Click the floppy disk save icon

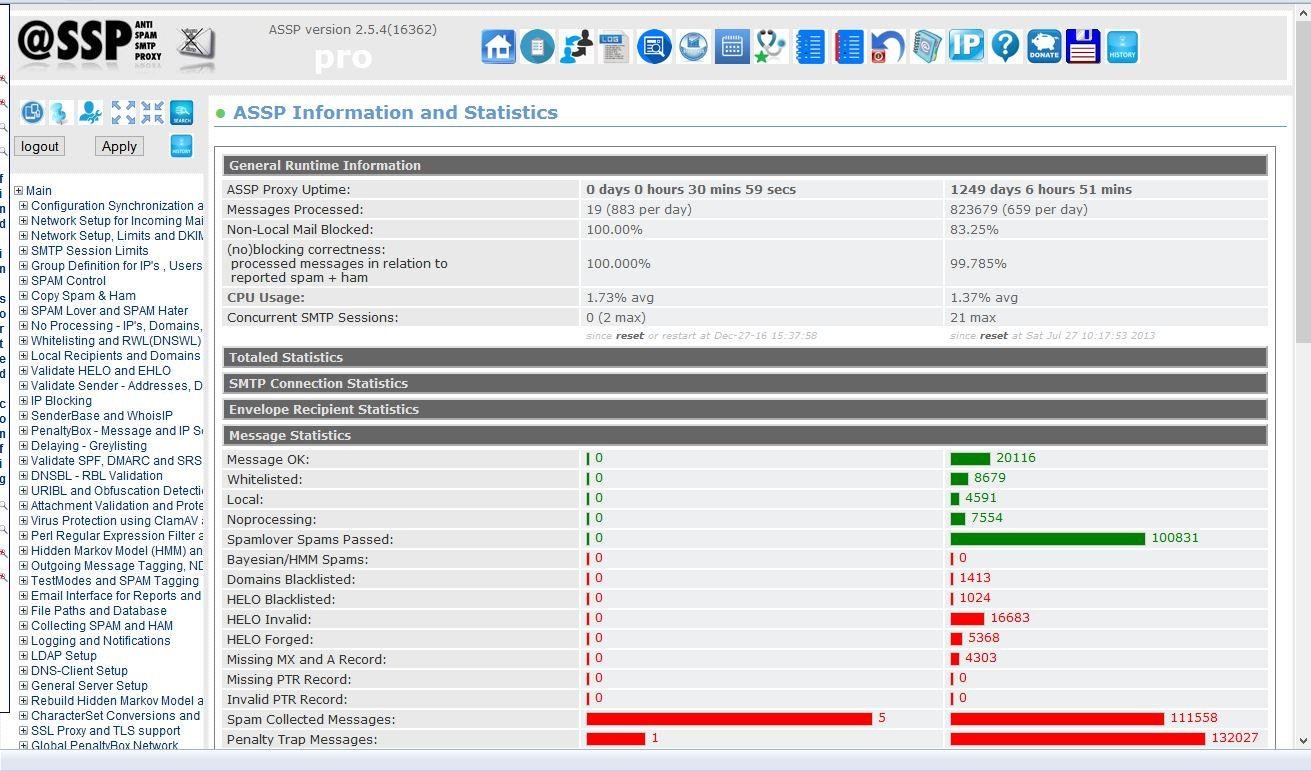click(x=1083, y=47)
